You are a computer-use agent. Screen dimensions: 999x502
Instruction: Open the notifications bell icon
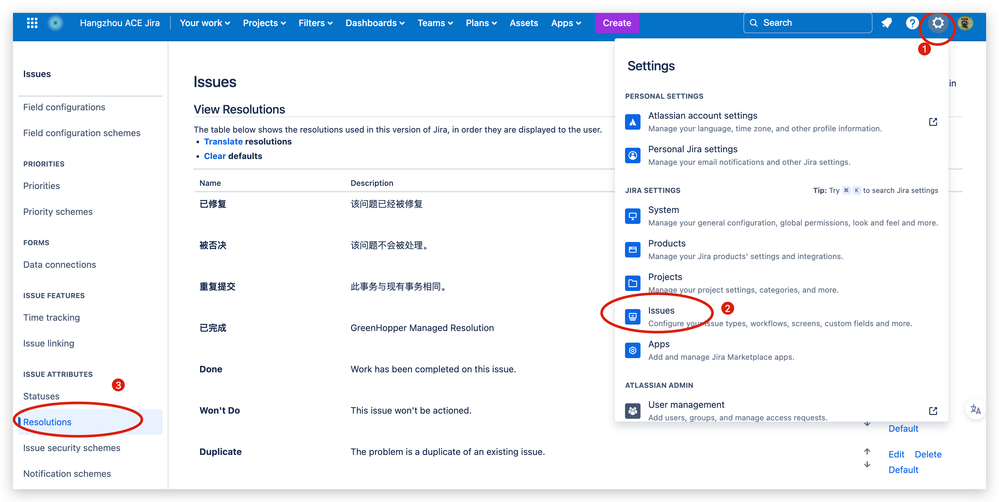click(x=886, y=23)
